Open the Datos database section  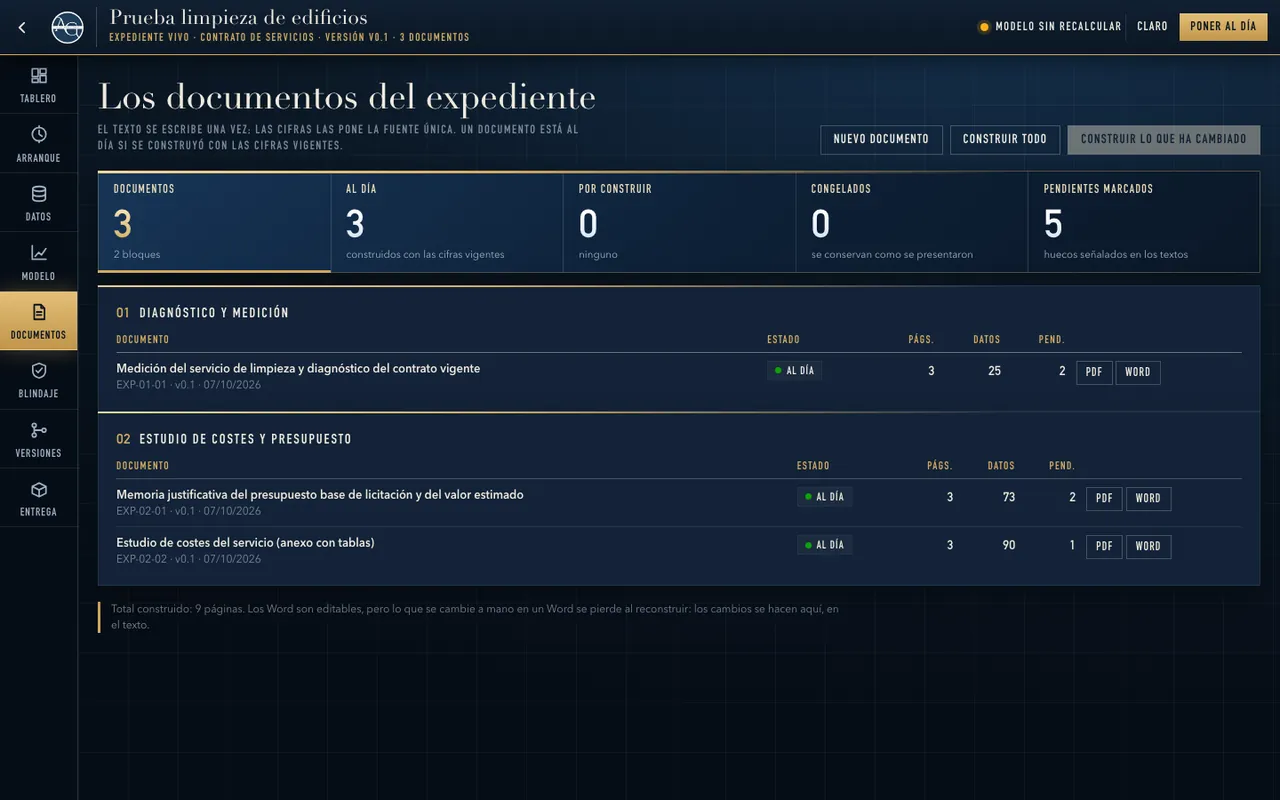(x=38, y=203)
